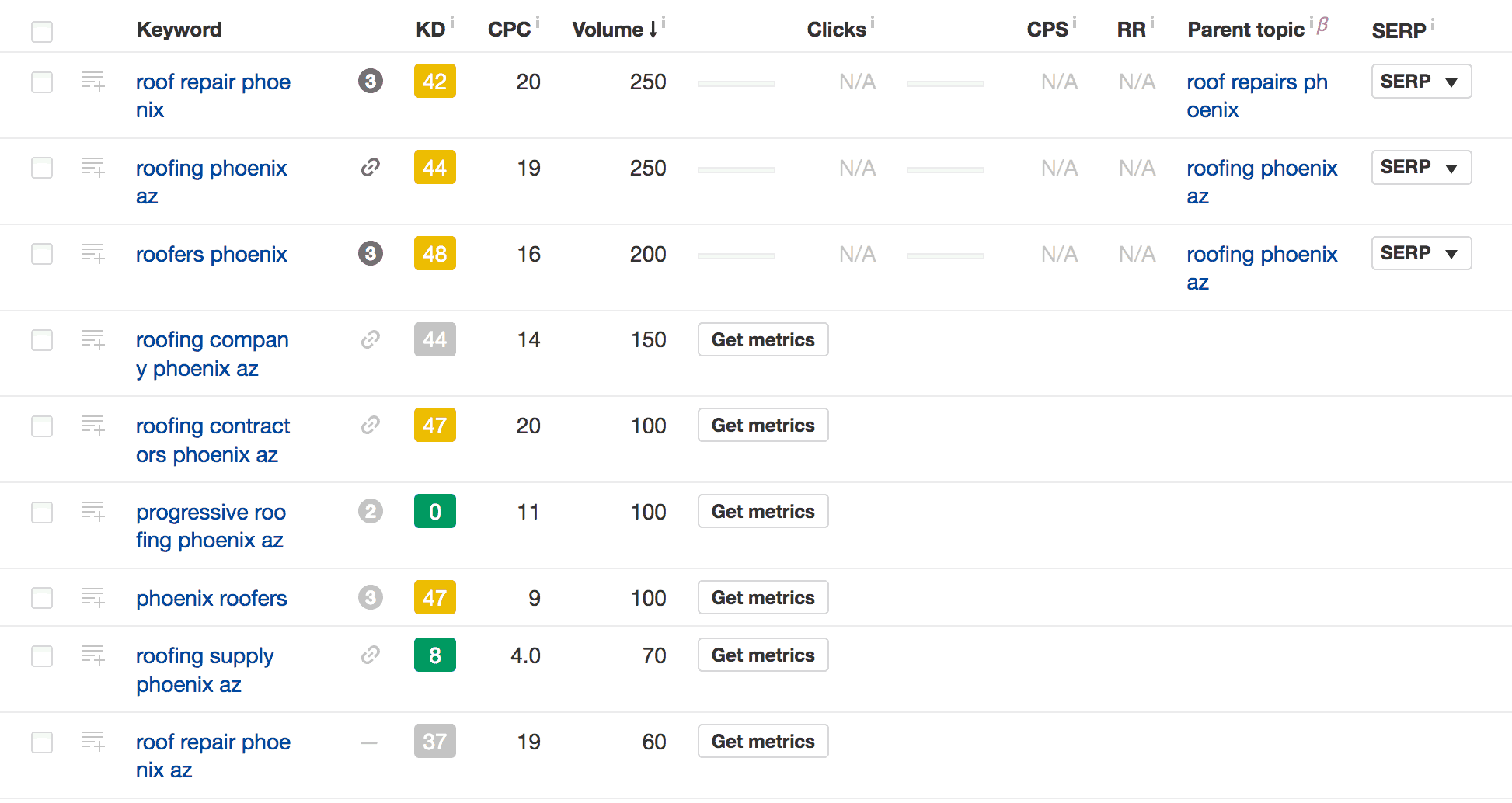The width and height of the screenshot is (1512, 803).
Task: Open Volume info tooltip icon
Action: (664, 22)
